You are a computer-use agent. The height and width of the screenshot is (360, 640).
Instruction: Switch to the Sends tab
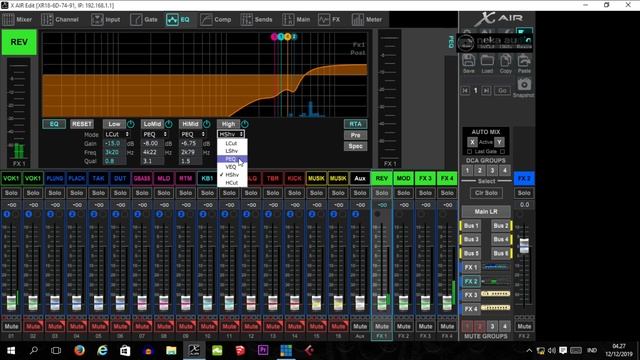coord(257,20)
